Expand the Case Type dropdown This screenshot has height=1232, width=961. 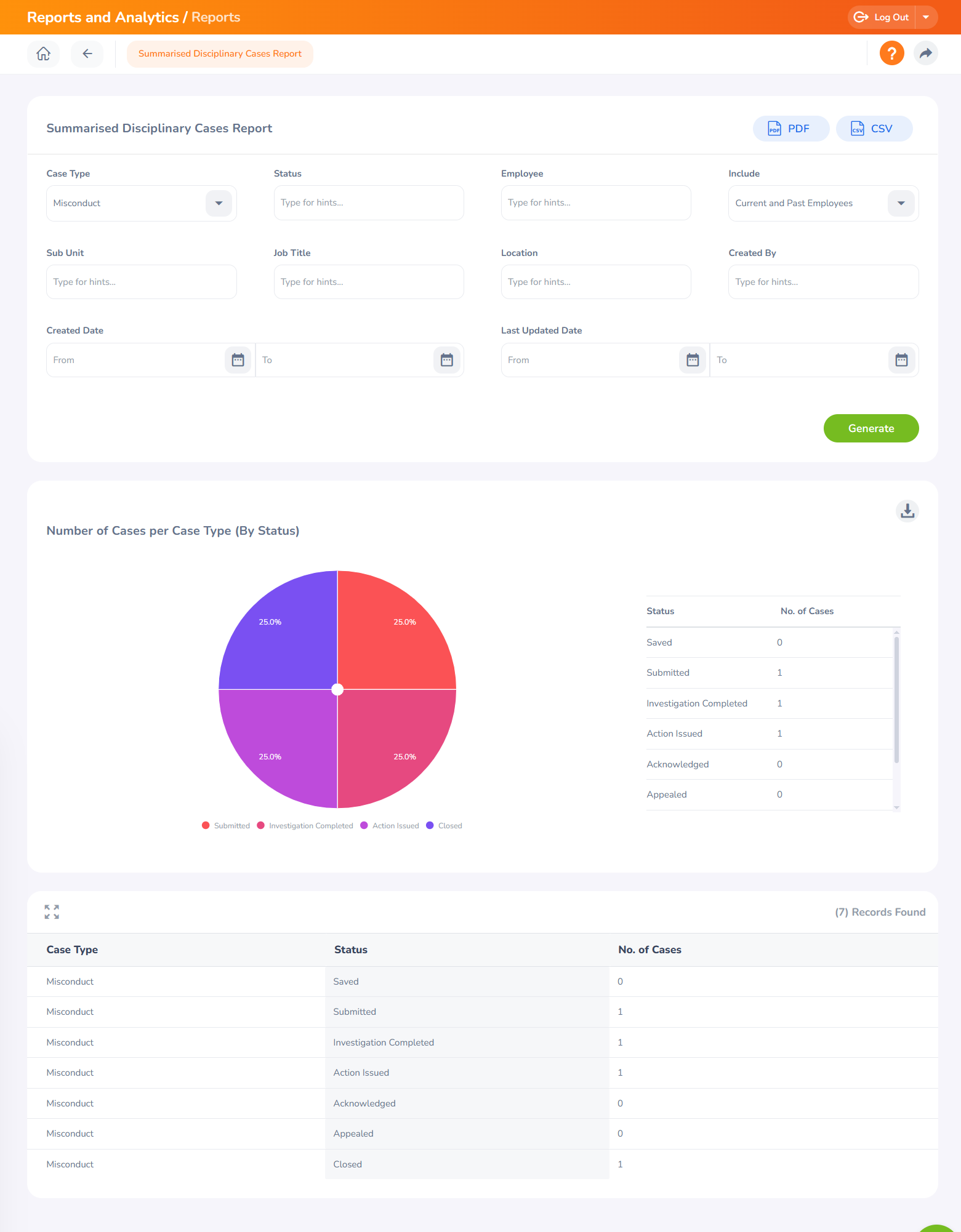tap(219, 203)
